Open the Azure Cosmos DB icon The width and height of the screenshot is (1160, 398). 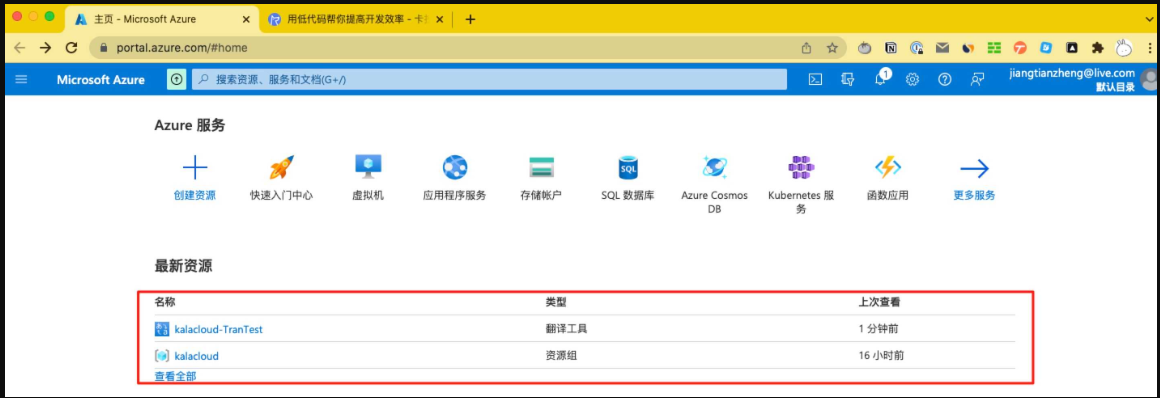coord(715,168)
